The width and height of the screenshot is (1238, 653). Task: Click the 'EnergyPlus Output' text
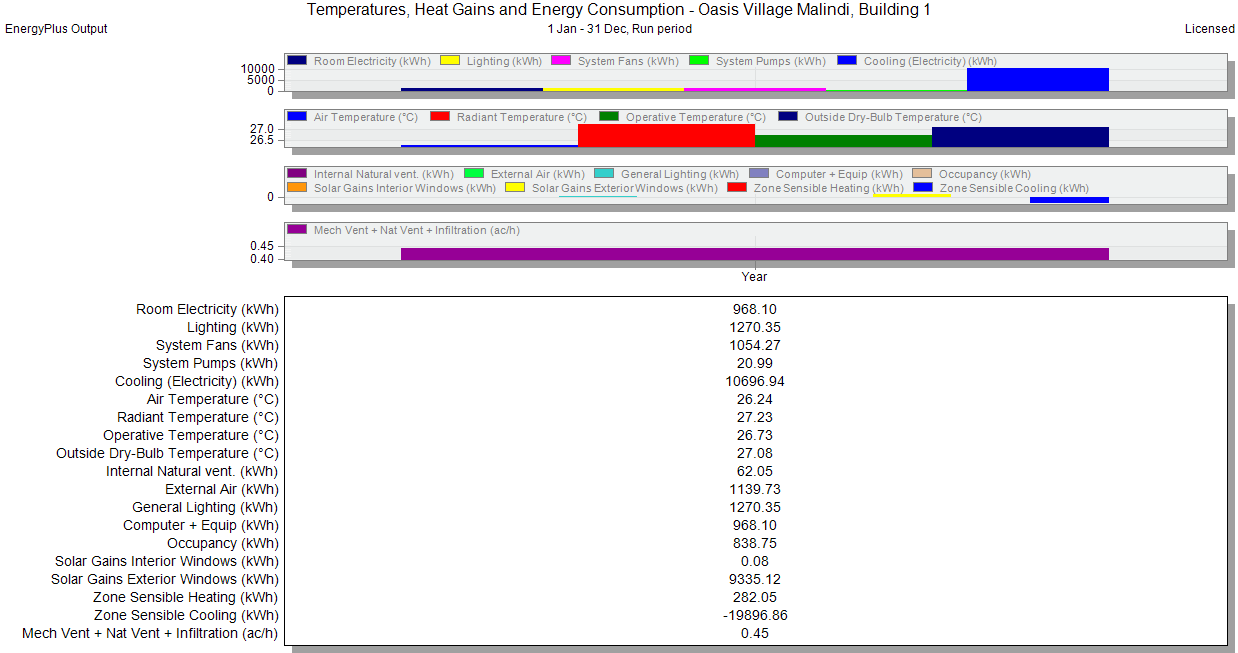tap(56, 29)
